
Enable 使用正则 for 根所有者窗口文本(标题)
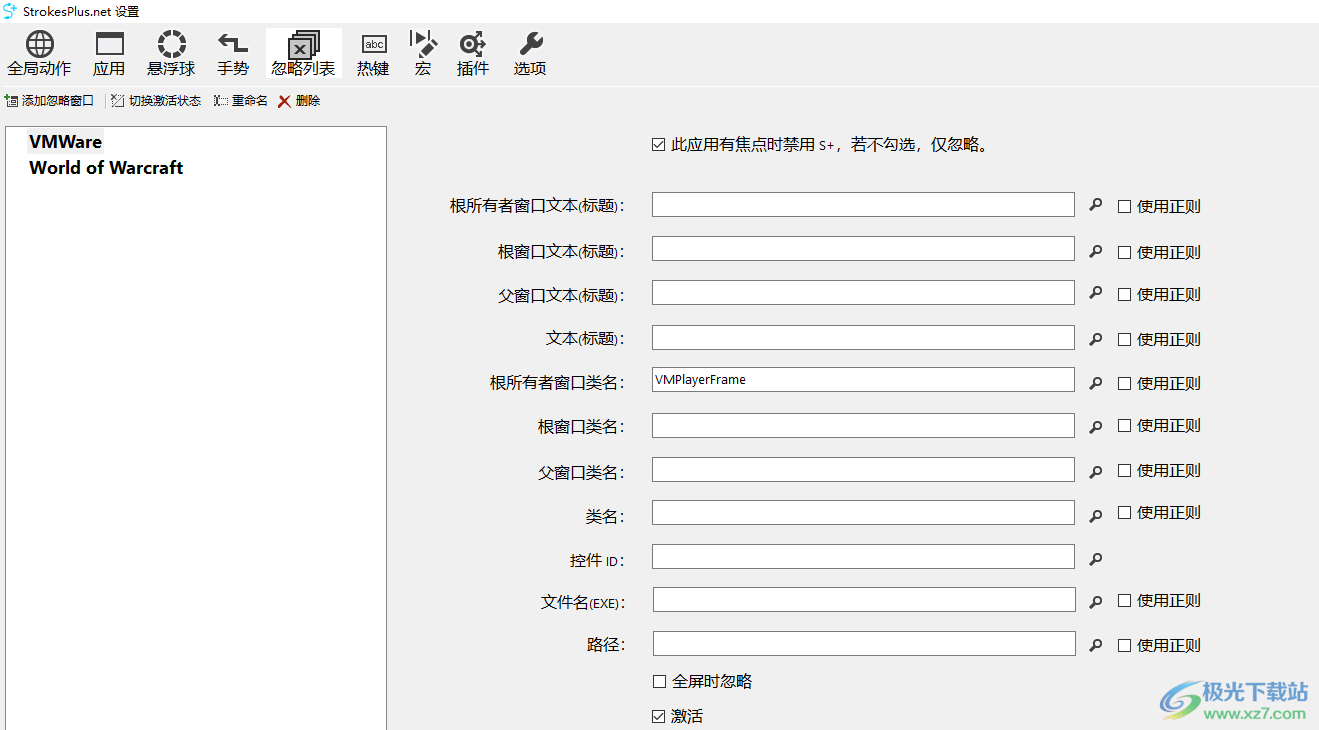[1124, 206]
